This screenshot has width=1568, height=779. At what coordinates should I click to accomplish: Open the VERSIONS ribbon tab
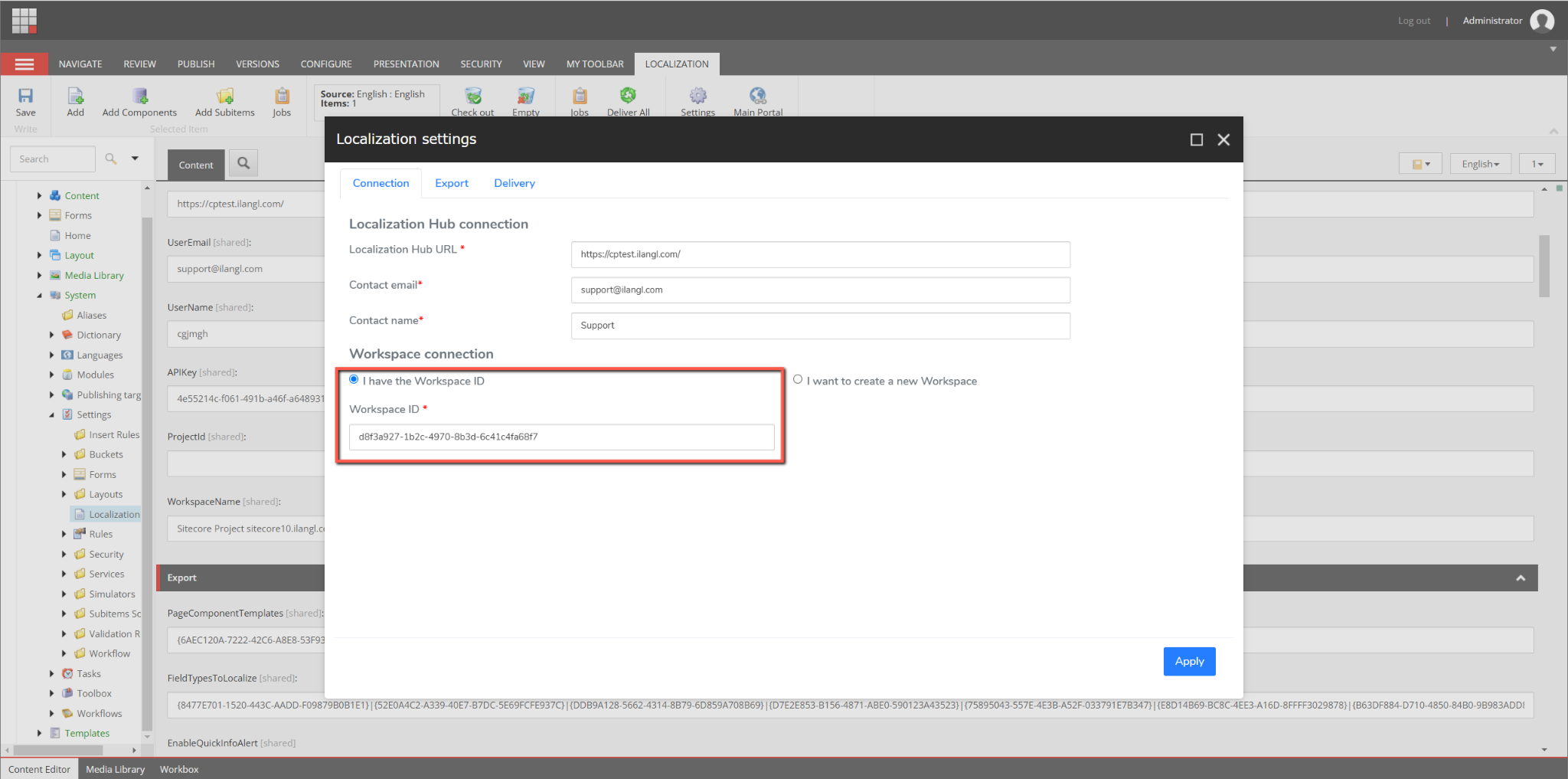(x=257, y=64)
